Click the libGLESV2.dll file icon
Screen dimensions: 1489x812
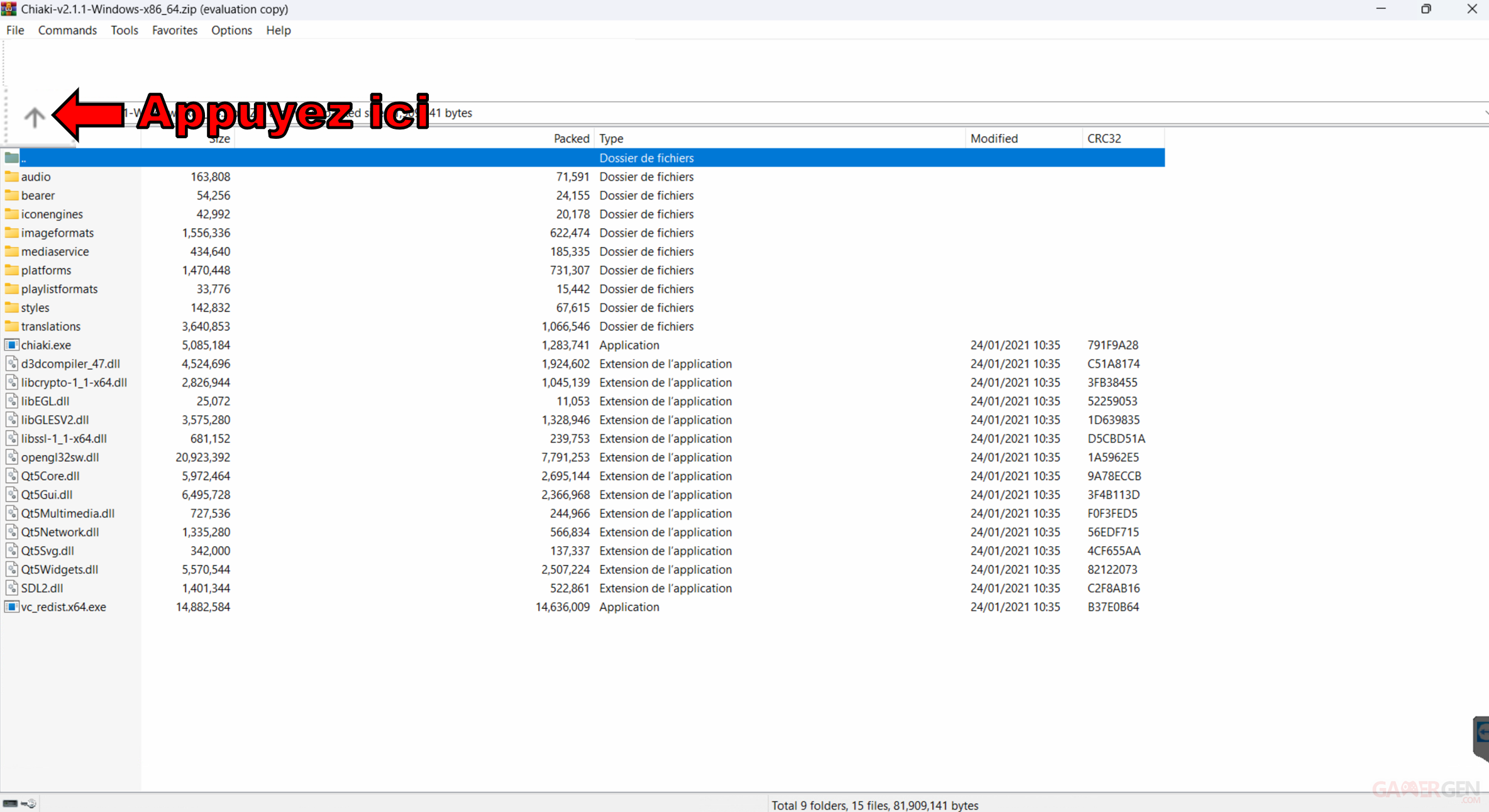11,420
